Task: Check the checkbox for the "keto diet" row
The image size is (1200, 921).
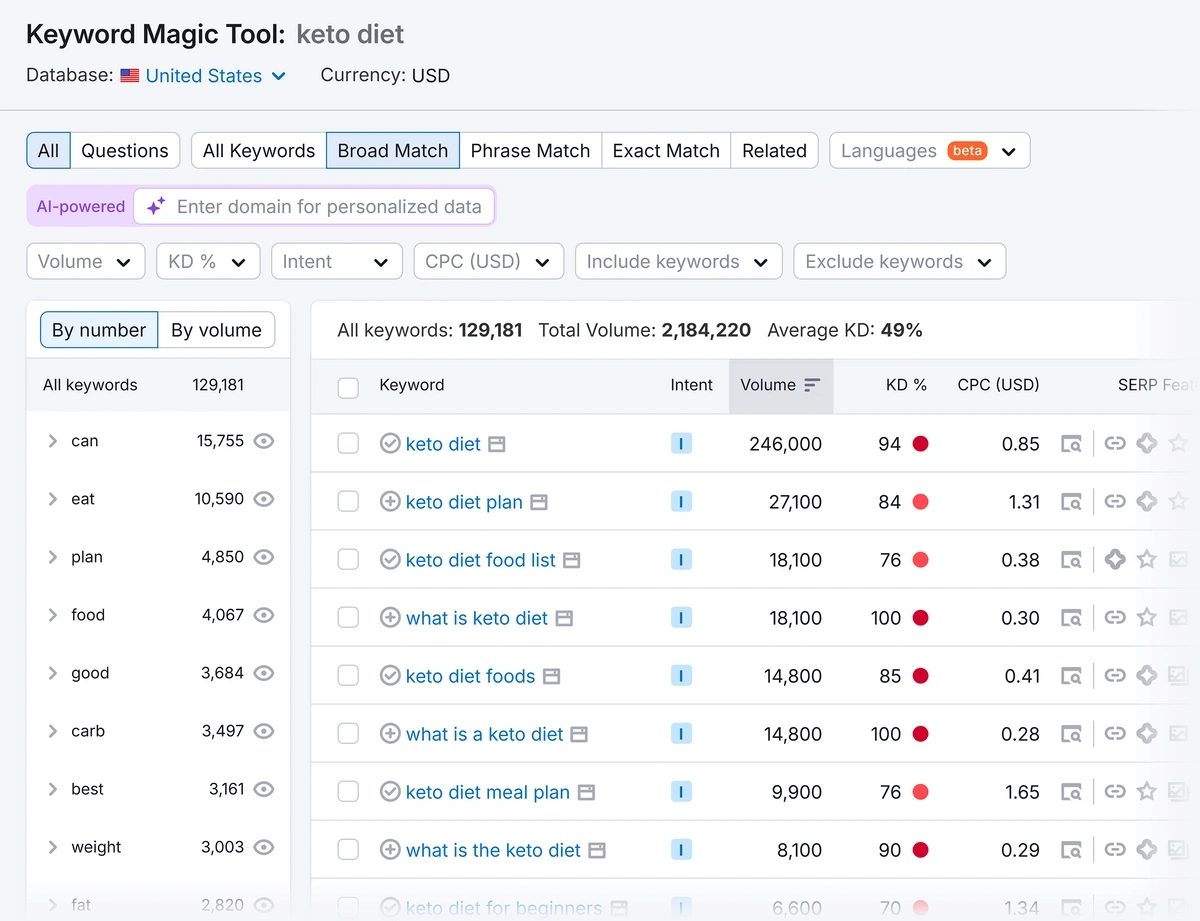Action: (348, 444)
